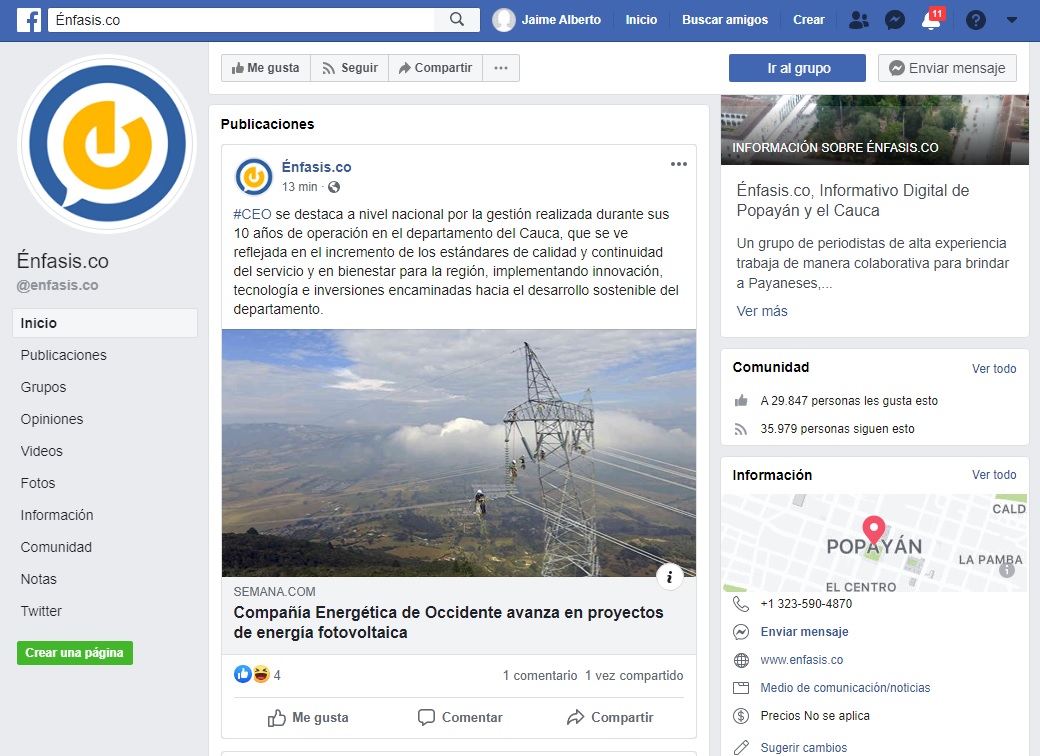Image resolution: width=1040 pixels, height=756 pixels.
Task: Click the pencil icon beside Sugerir cambios
Action: click(x=741, y=747)
